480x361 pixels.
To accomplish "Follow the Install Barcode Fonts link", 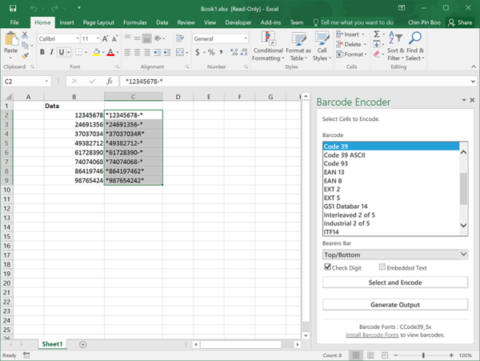I will tap(372, 335).
